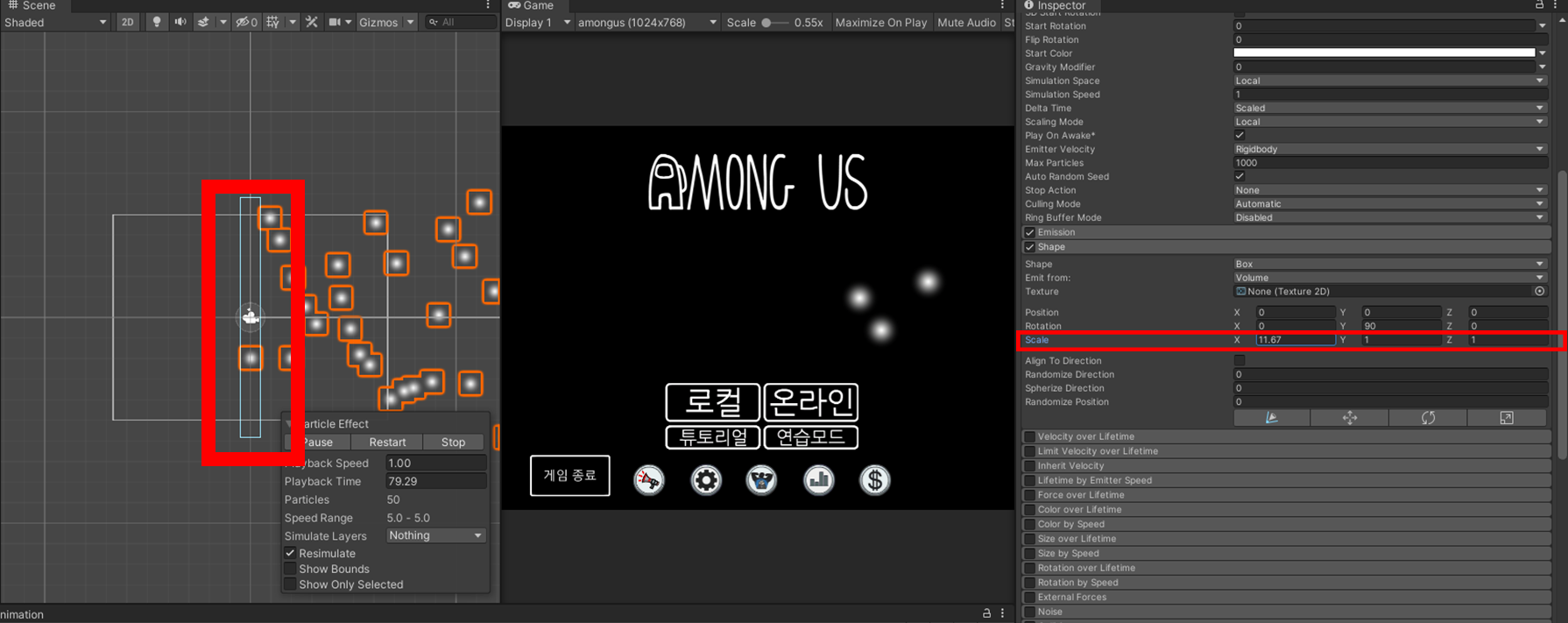
Task: Open Scene panel options menu (three dots)
Action: (488, 5)
